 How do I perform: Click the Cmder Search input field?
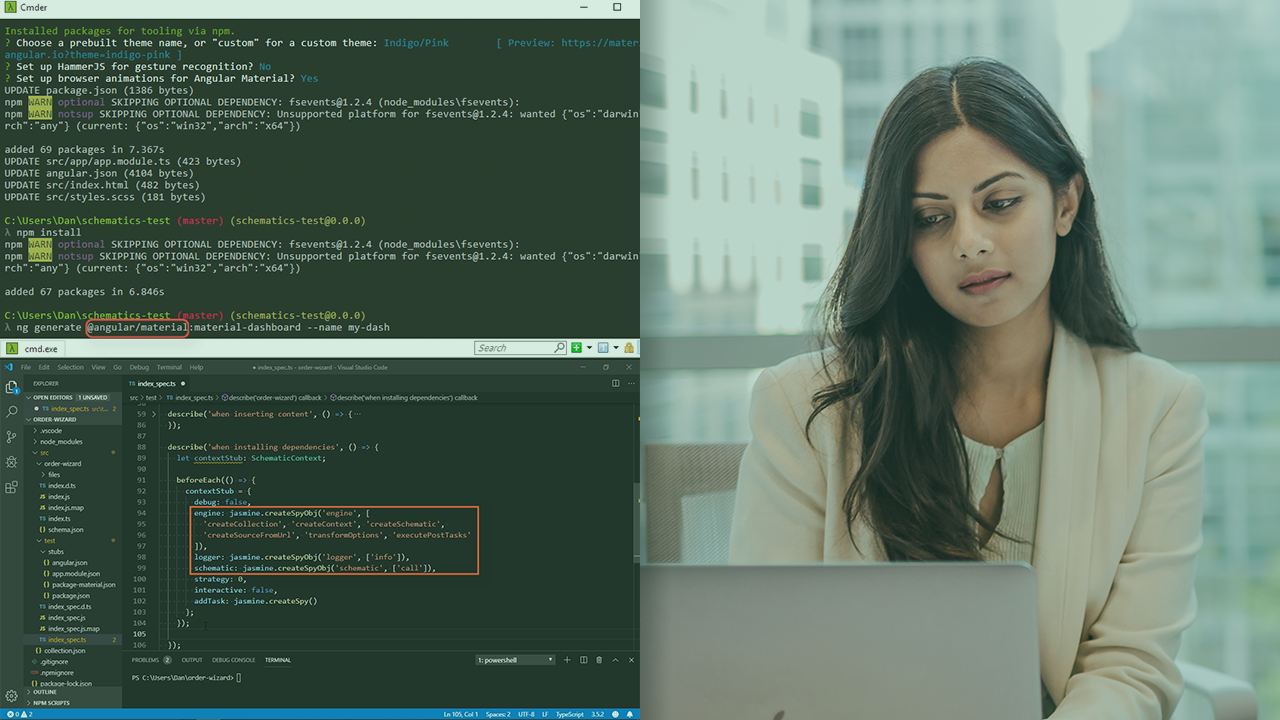pos(521,348)
